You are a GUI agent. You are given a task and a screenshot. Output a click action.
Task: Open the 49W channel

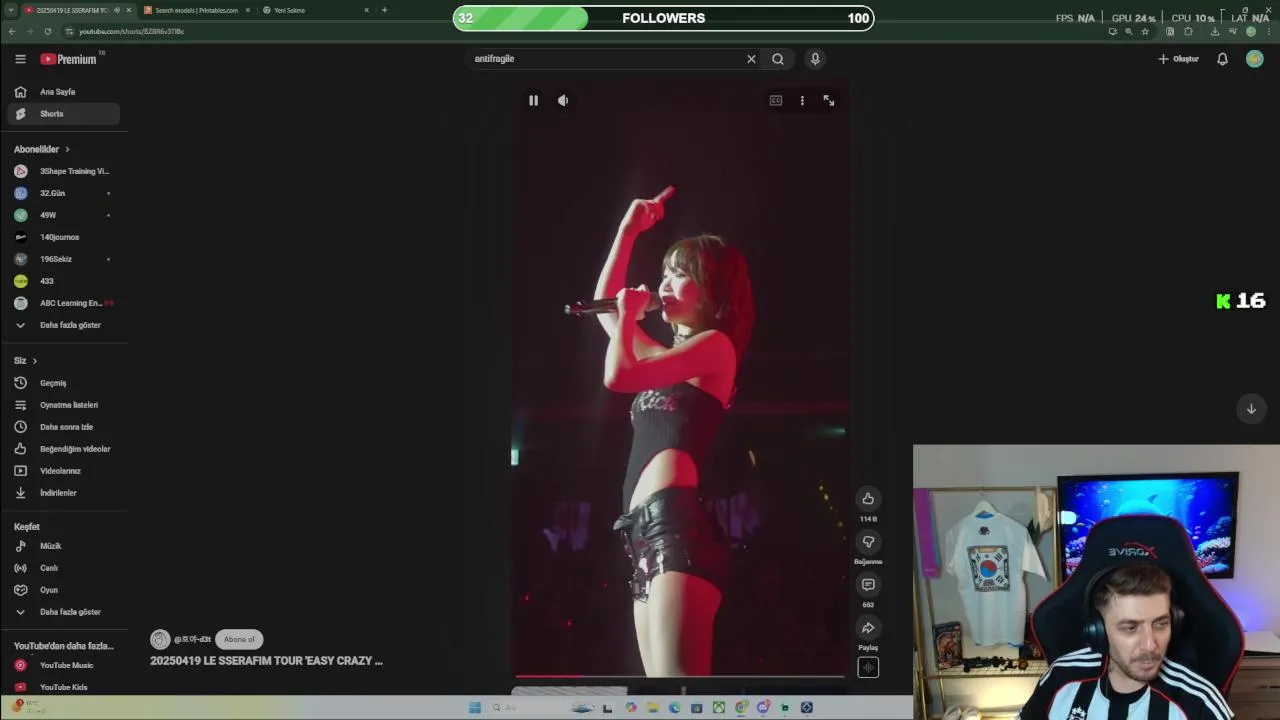point(64,215)
